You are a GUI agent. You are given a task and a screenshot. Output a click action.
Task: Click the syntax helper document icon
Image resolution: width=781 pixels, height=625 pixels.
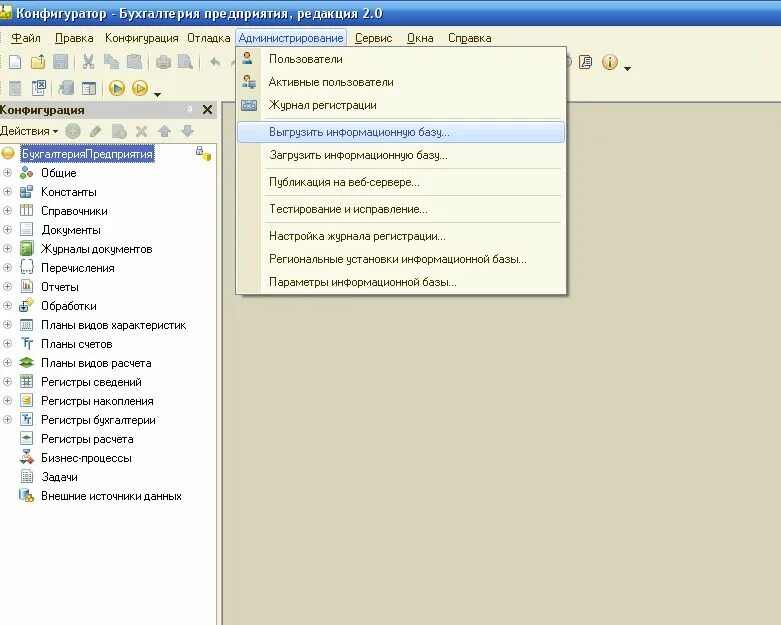[586, 62]
